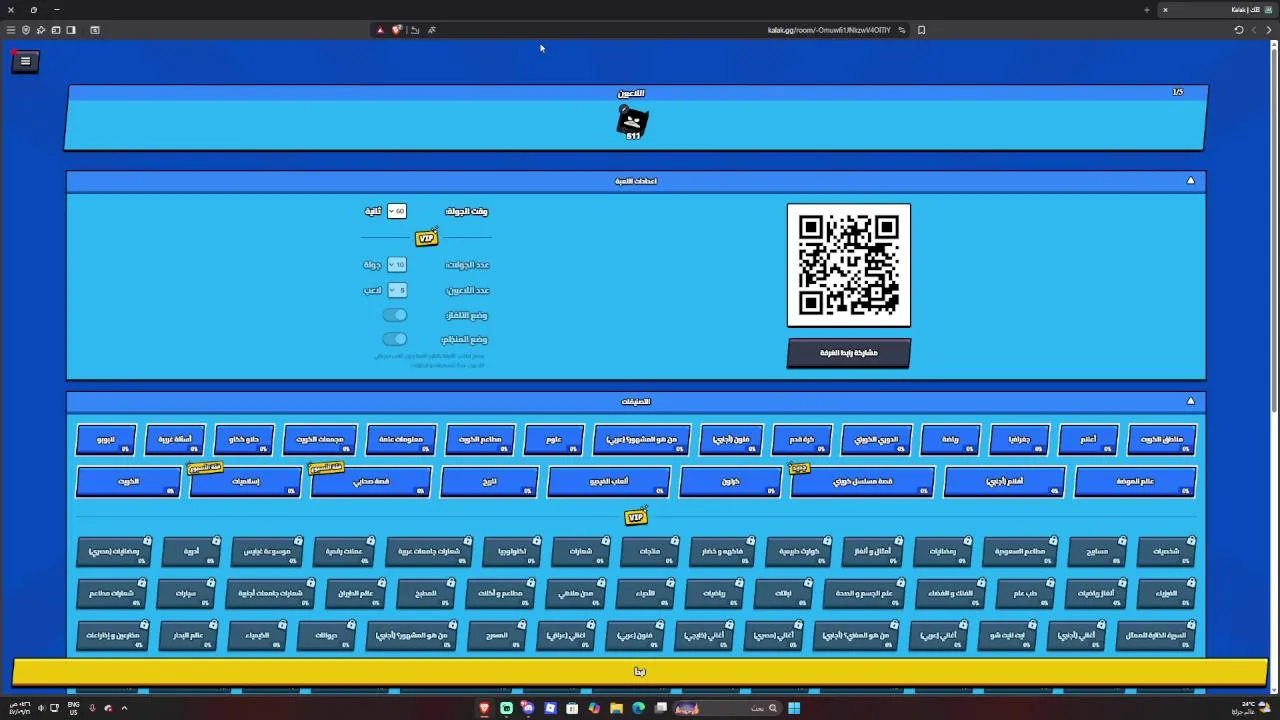Image resolution: width=1280 pixels, height=720 pixels.
Task: Select إسلاميات category button
Action: point(246,482)
